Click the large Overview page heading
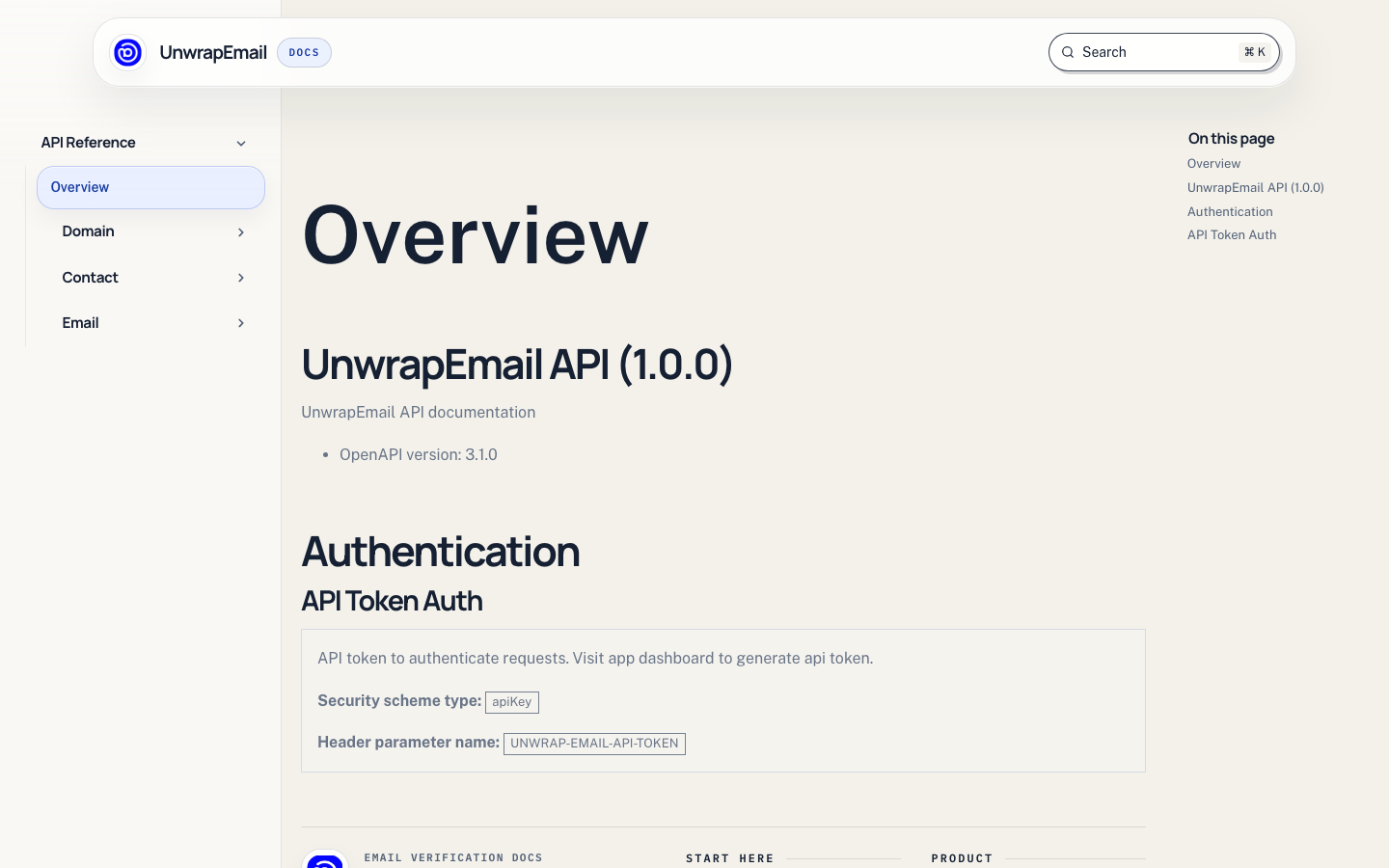Viewport: 1389px width, 868px height. 476,235
